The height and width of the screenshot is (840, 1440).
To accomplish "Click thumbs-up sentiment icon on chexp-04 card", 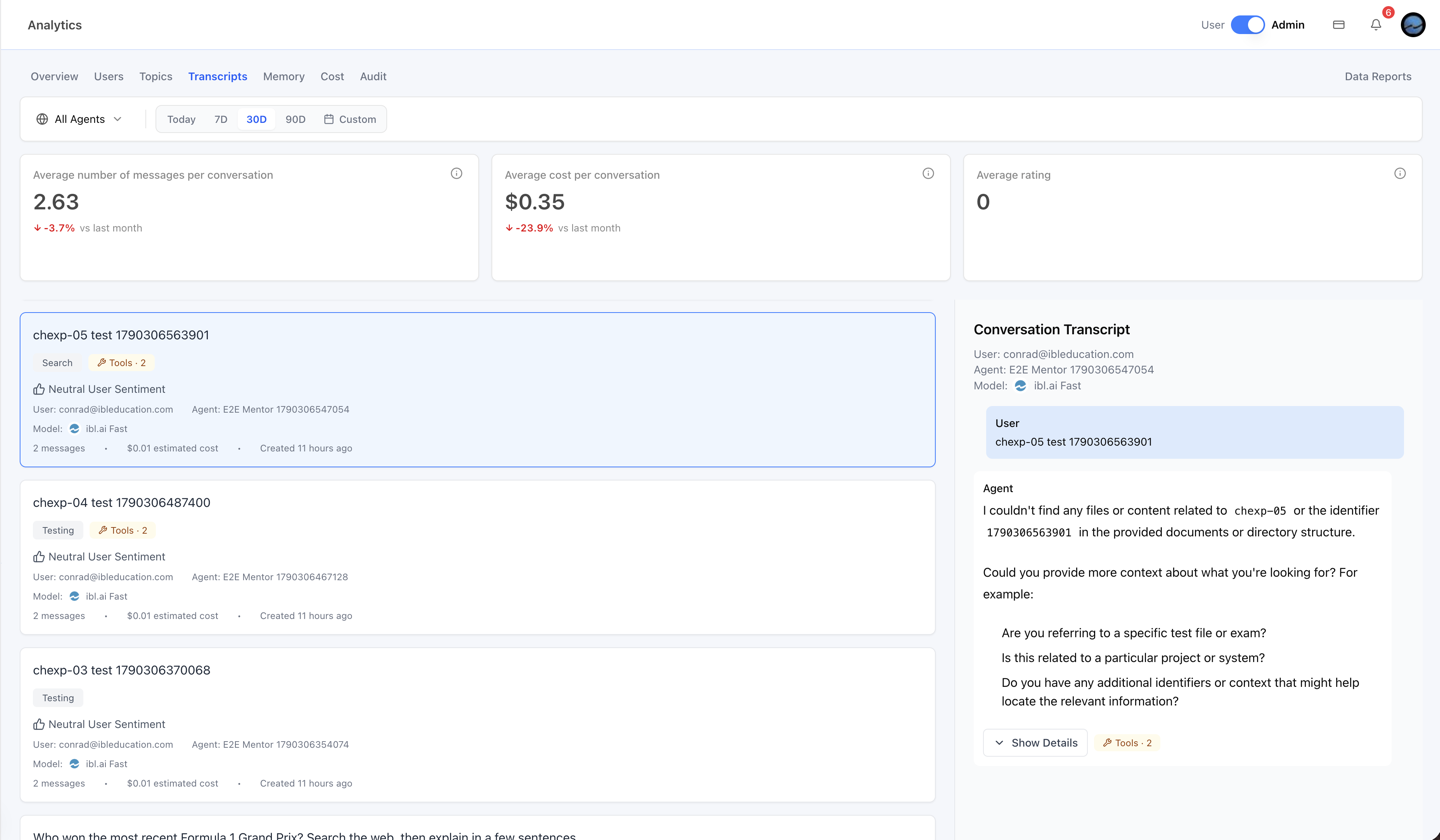I will [39, 557].
